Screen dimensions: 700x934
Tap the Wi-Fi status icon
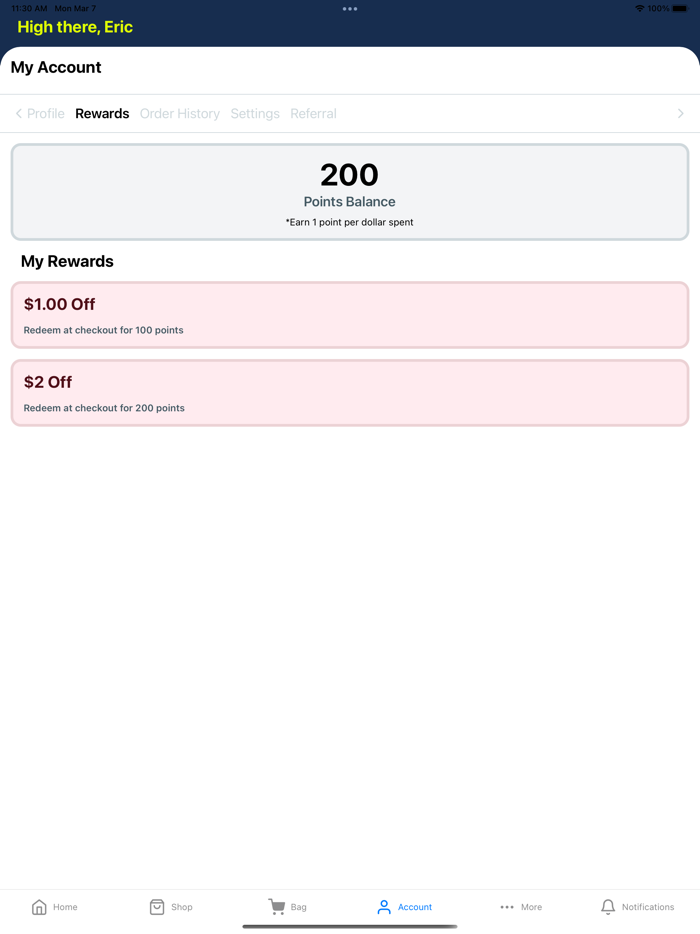[640, 8]
